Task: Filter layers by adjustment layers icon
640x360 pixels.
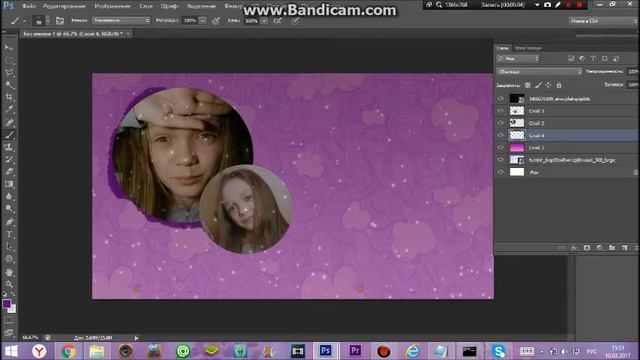Action: [x=582, y=59]
